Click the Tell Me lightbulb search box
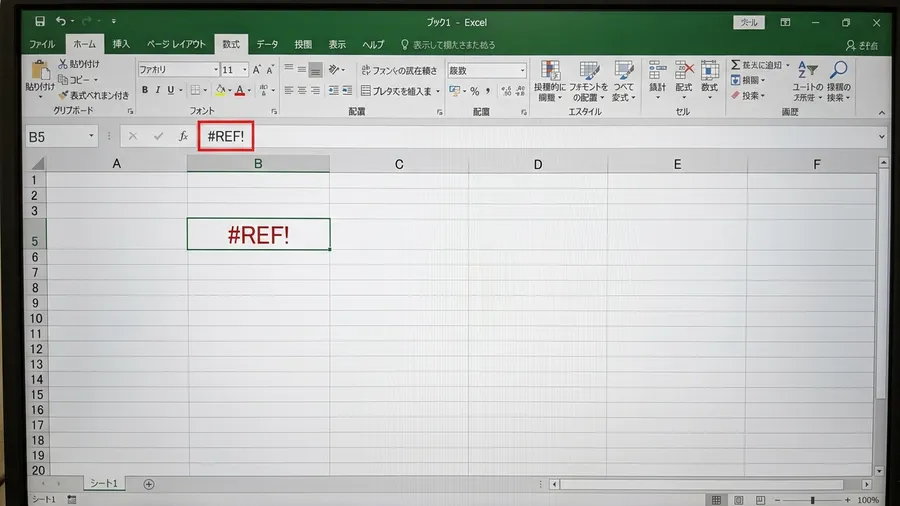The image size is (900, 506). [x=448, y=45]
